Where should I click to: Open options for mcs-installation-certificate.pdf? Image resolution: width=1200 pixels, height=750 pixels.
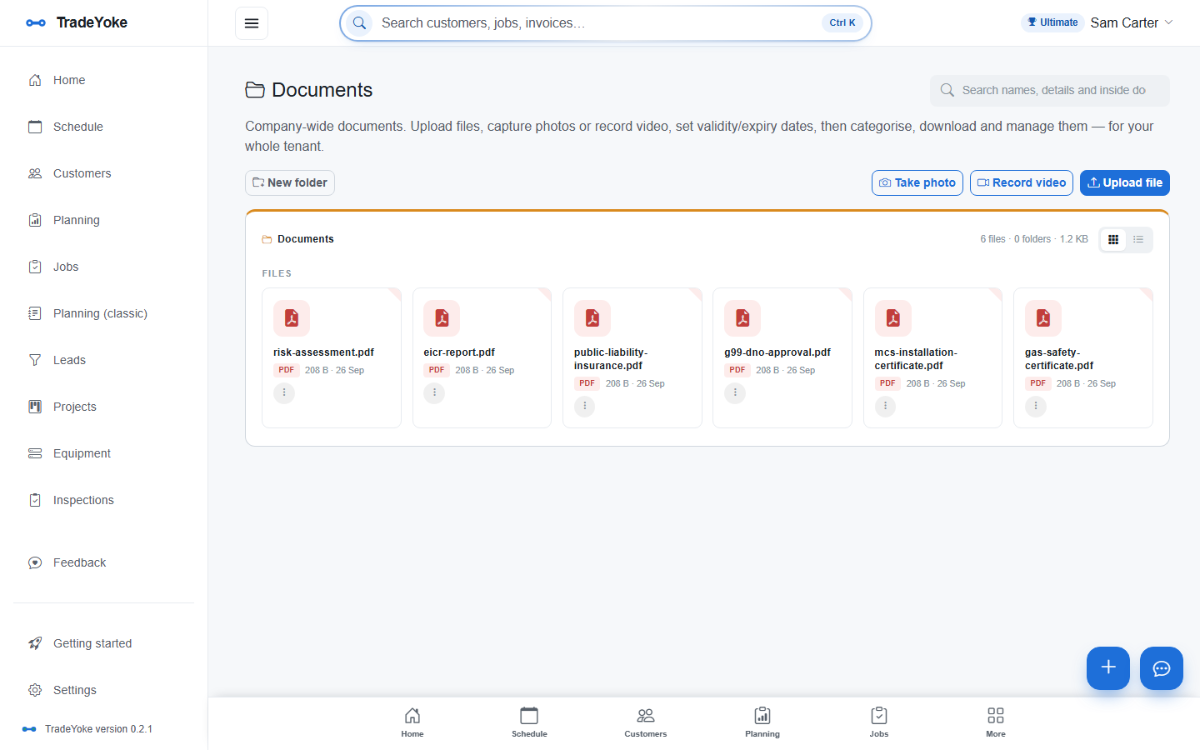[x=885, y=406]
